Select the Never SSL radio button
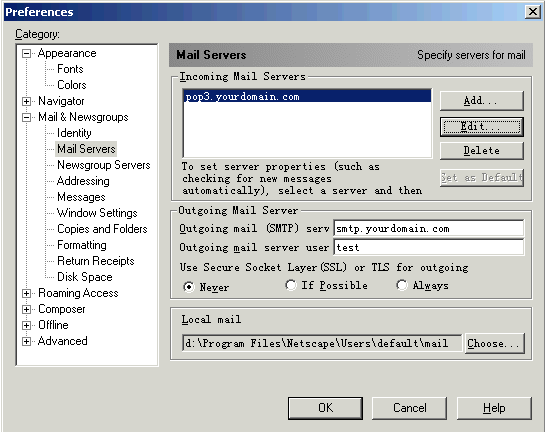The height and width of the screenshot is (432, 545). (x=189, y=287)
